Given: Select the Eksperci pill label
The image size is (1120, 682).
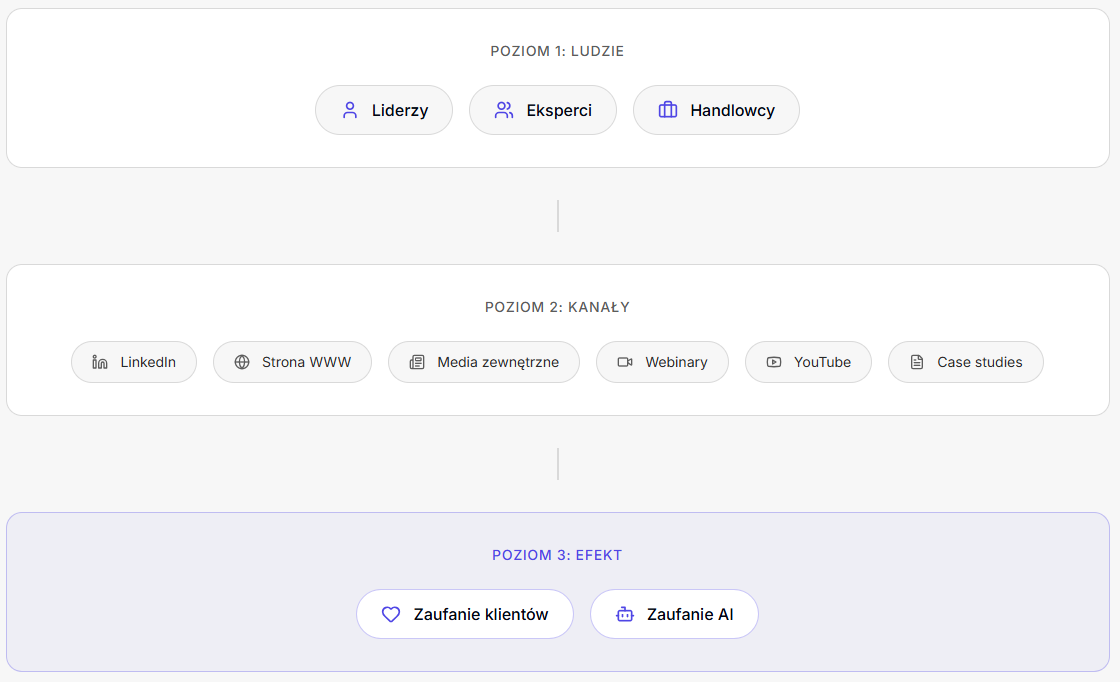Looking at the screenshot, I should click(x=559, y=110).
